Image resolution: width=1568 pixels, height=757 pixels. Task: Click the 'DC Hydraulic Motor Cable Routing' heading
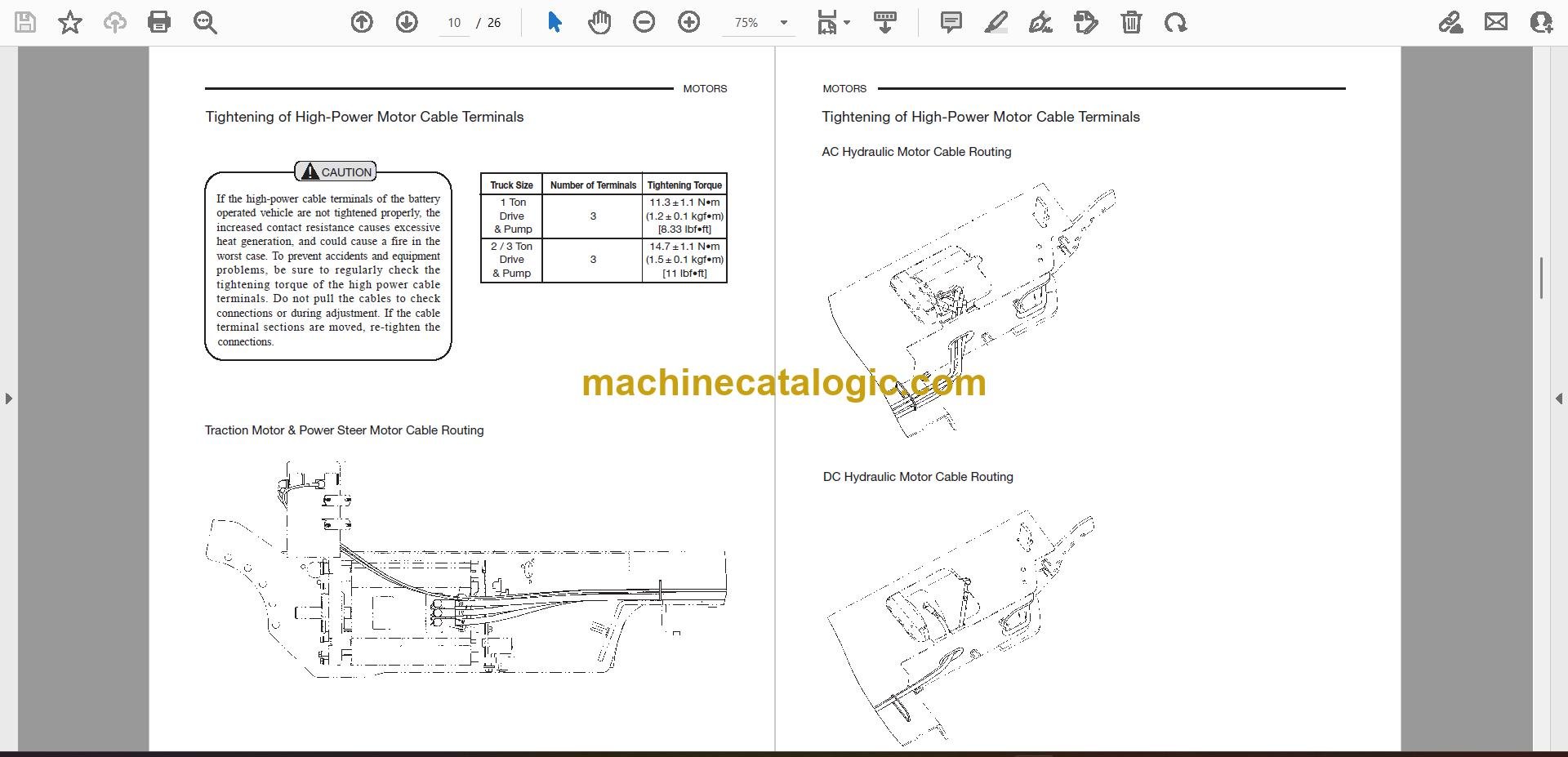point(918,477)
